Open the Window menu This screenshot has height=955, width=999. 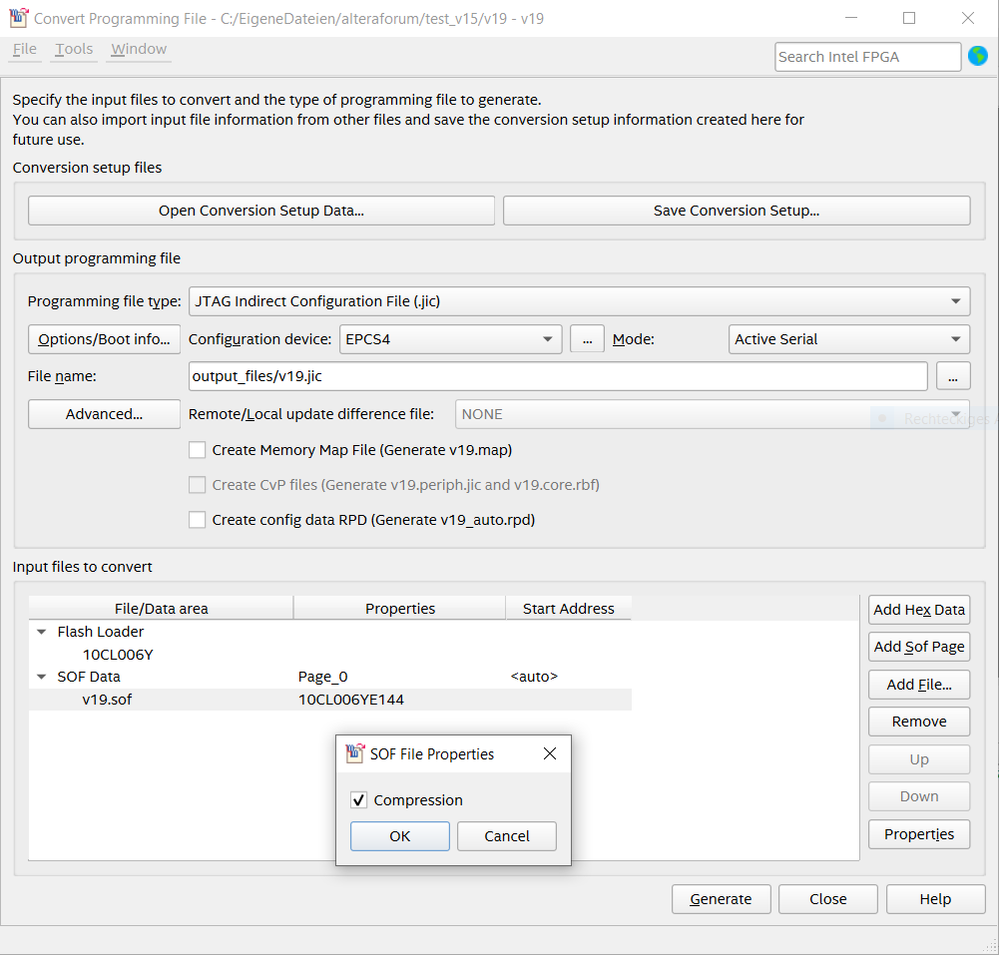tap(139, 49)
